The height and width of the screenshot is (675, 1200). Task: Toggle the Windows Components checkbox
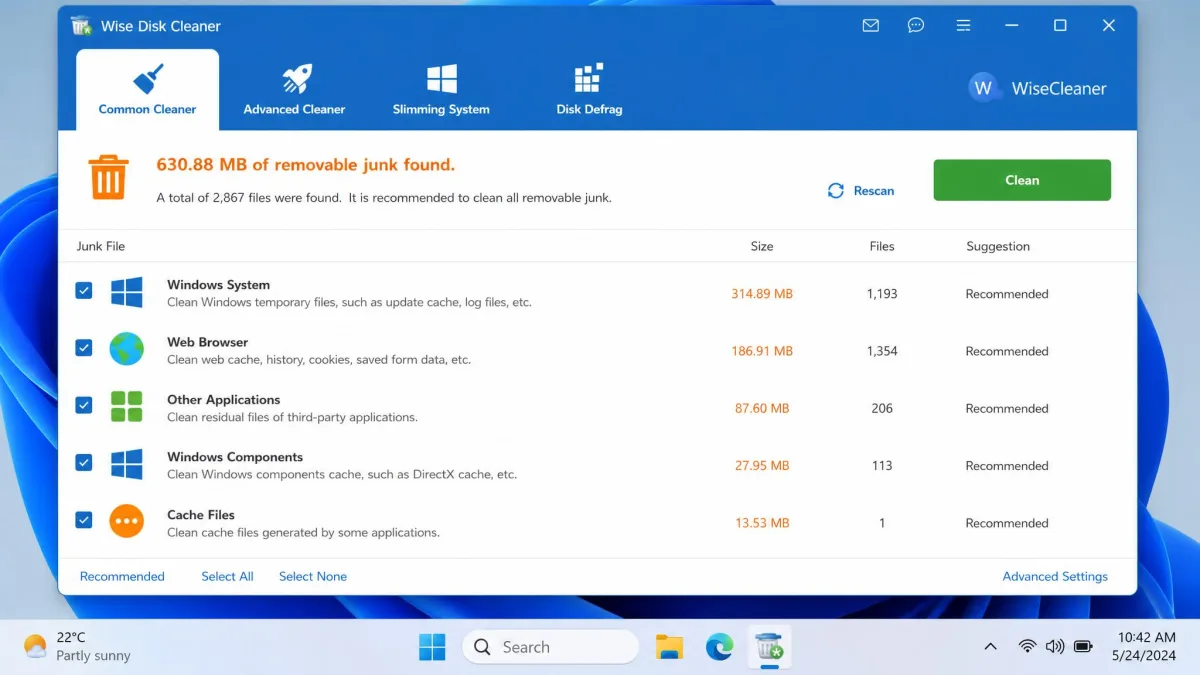coord(84,463)
